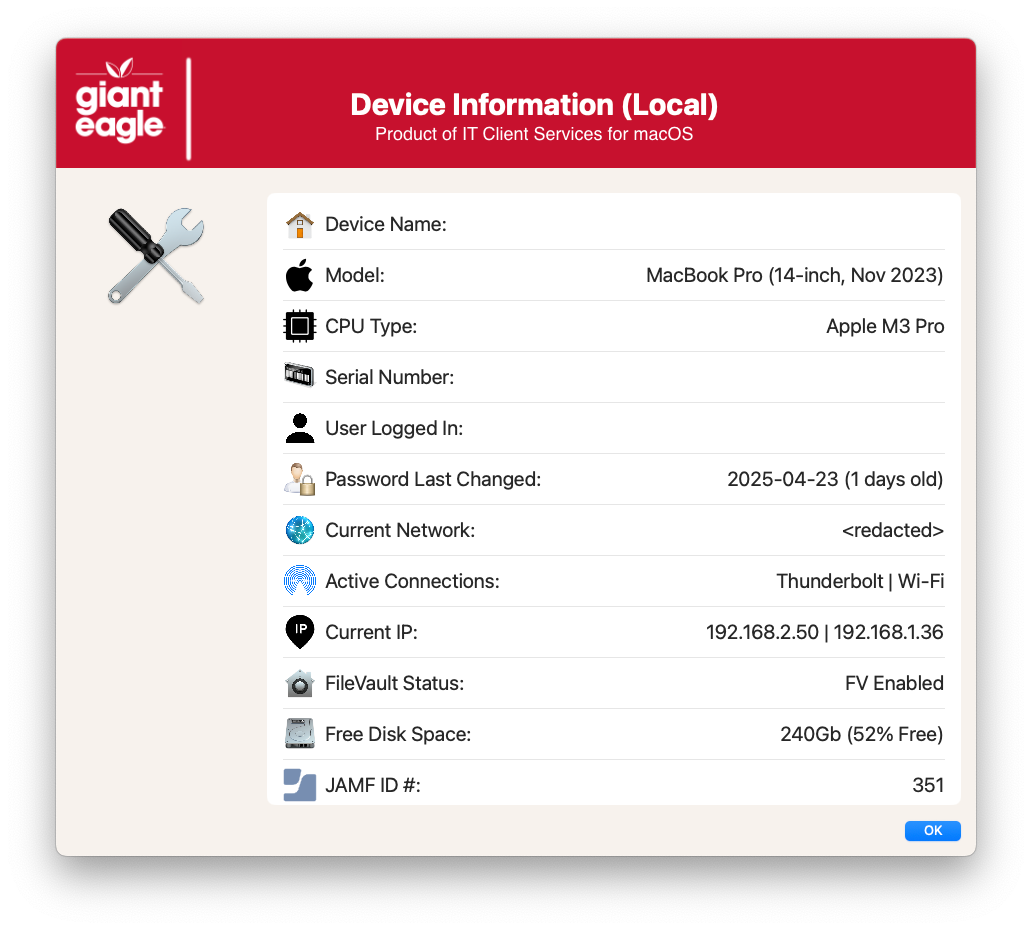This screenshot has width=1032, height=930.
Task: Click the user padlock icon for Password Last Changed
Action: (299, 479)
